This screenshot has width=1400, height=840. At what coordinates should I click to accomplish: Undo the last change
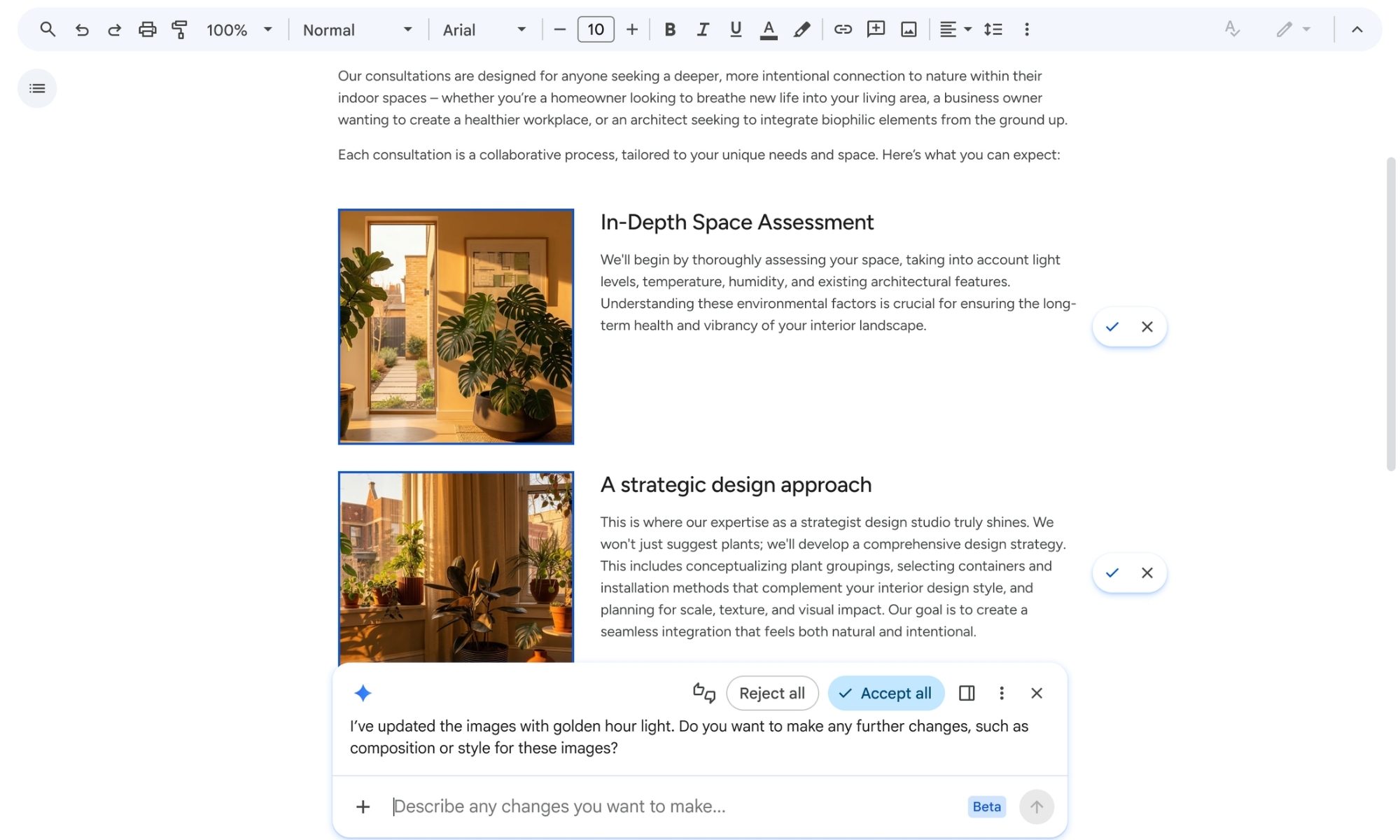point(81,29)
